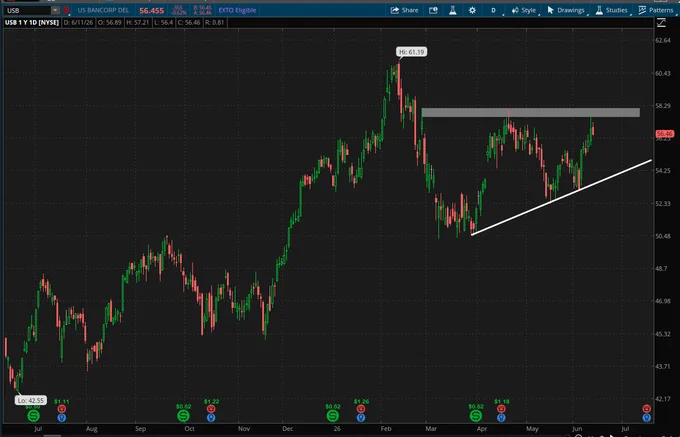
Task: Click the D: 6/11/26 date readout
Action: (x=78, y=22)
